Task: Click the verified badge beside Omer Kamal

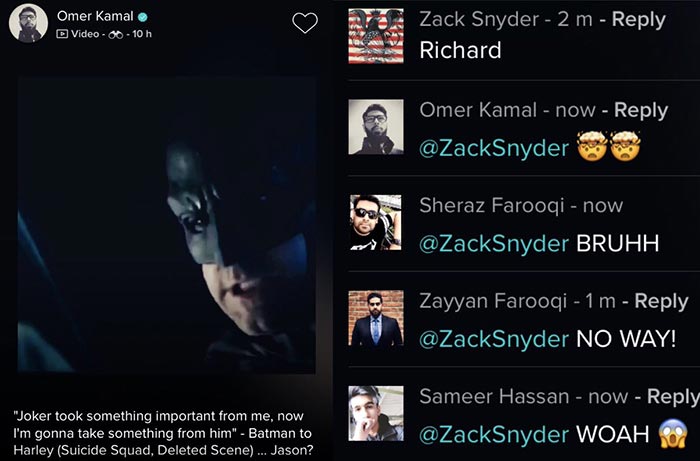Action: [143, 17]
